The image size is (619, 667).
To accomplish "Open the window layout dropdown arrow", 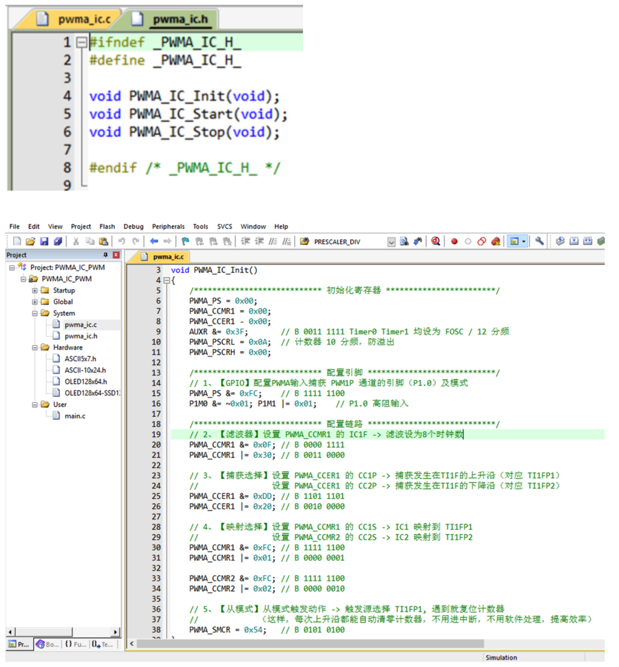I will coord(524,242).
